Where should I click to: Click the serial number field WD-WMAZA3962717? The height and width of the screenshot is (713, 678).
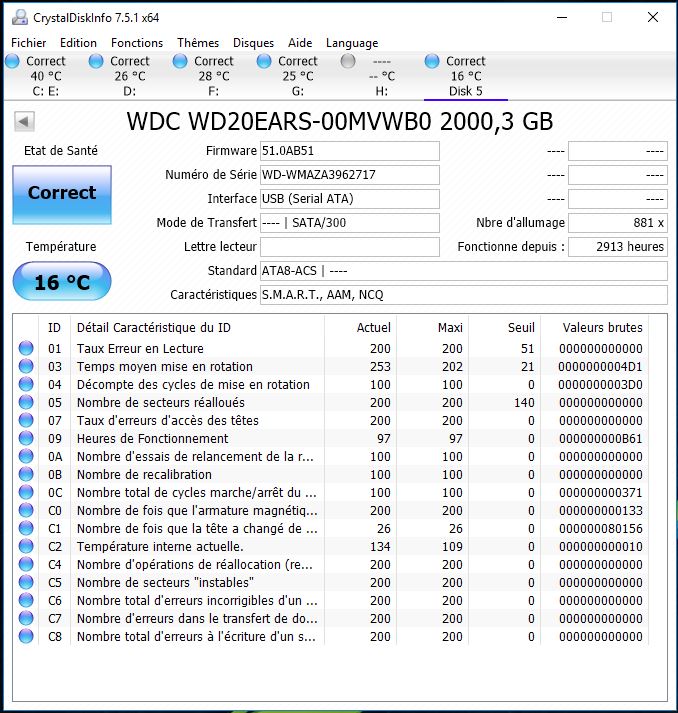[x=350, y=175]
